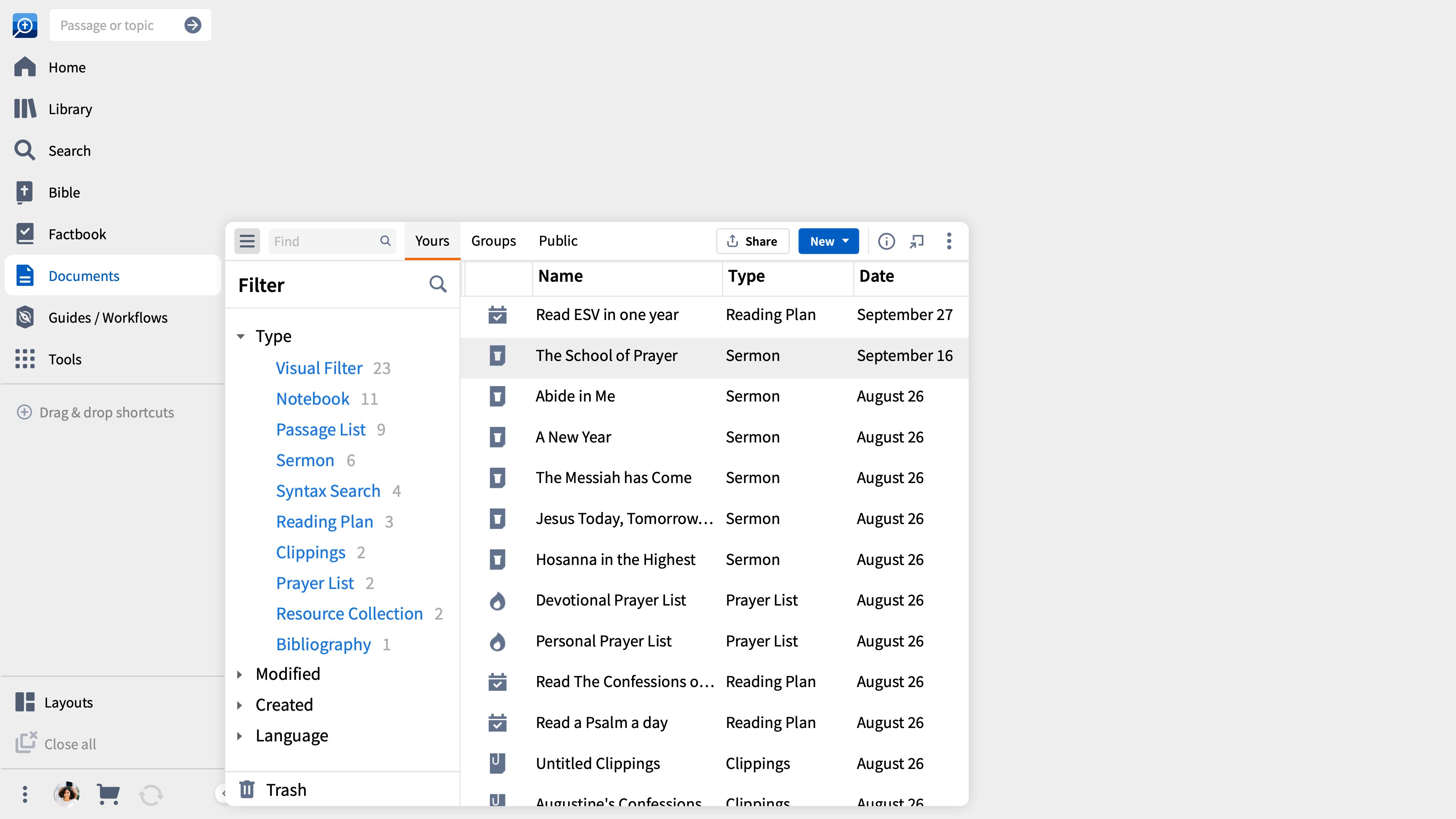Open the Library sidebar icon

pos(25,108)
